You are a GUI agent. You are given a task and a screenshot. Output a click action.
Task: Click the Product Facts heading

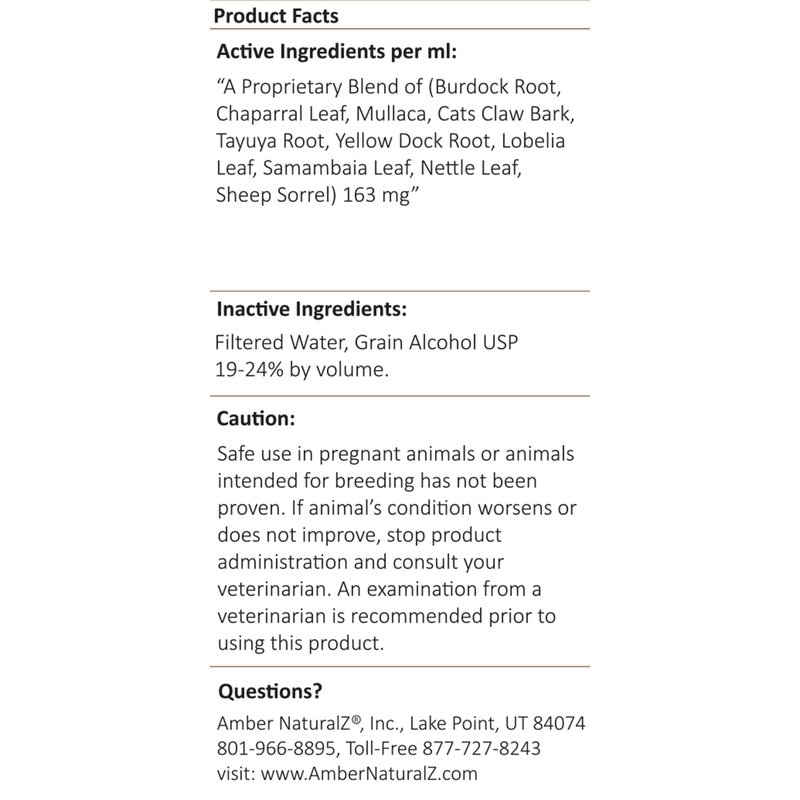click(276, 16)
